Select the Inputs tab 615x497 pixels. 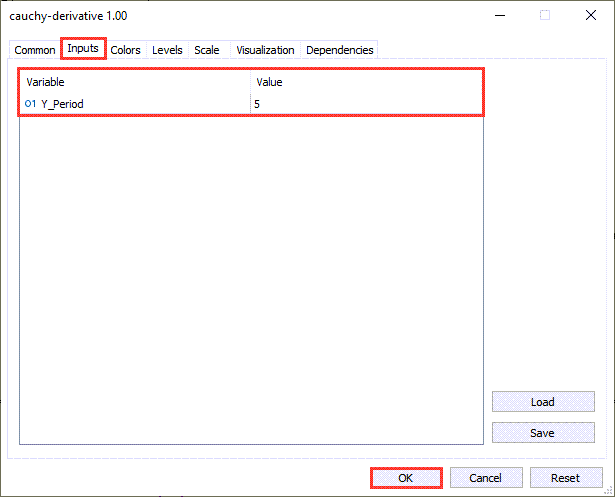(83, 49)
